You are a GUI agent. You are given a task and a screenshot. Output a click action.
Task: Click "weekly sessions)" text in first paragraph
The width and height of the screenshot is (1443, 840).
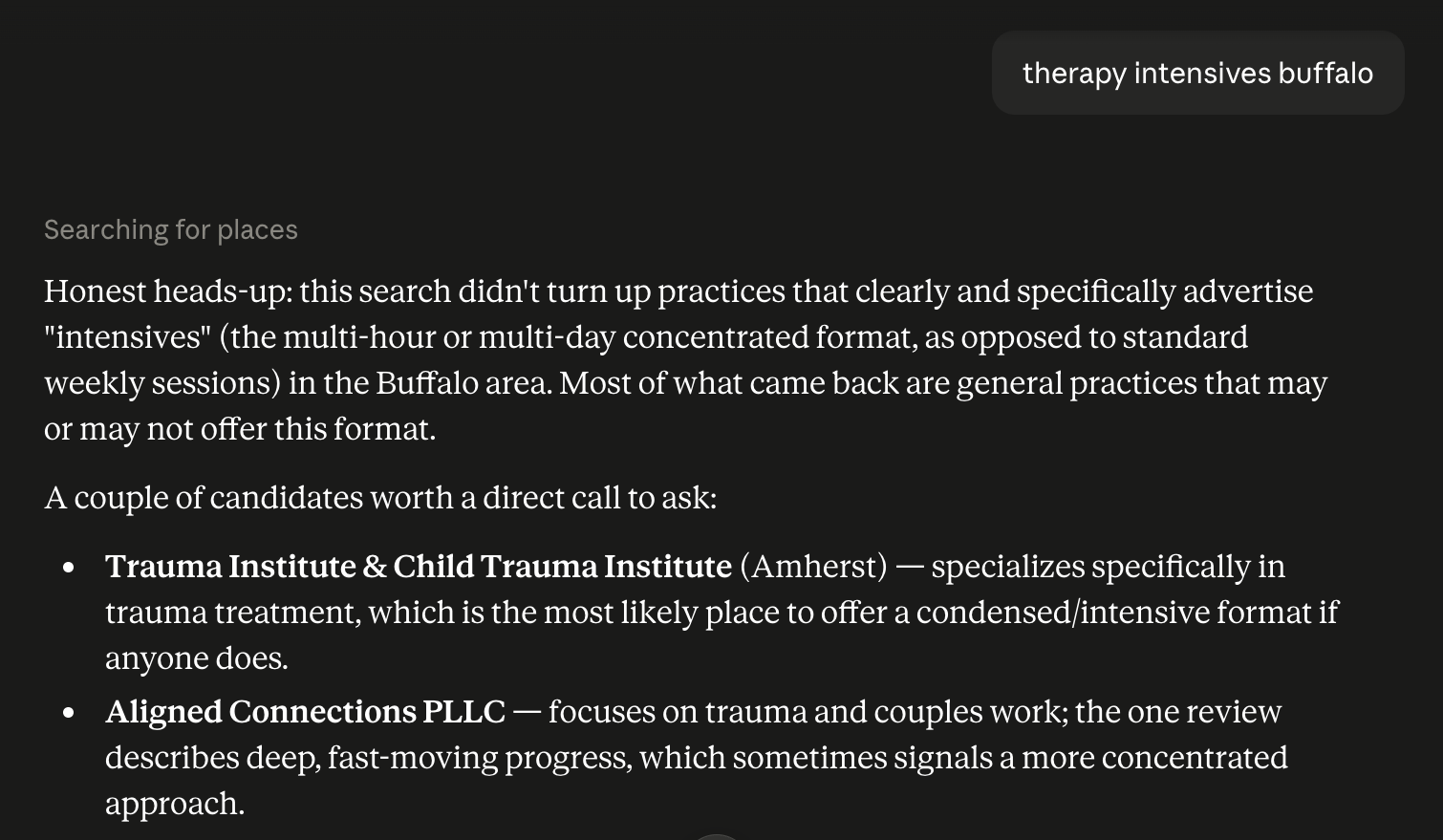[162, 383]
